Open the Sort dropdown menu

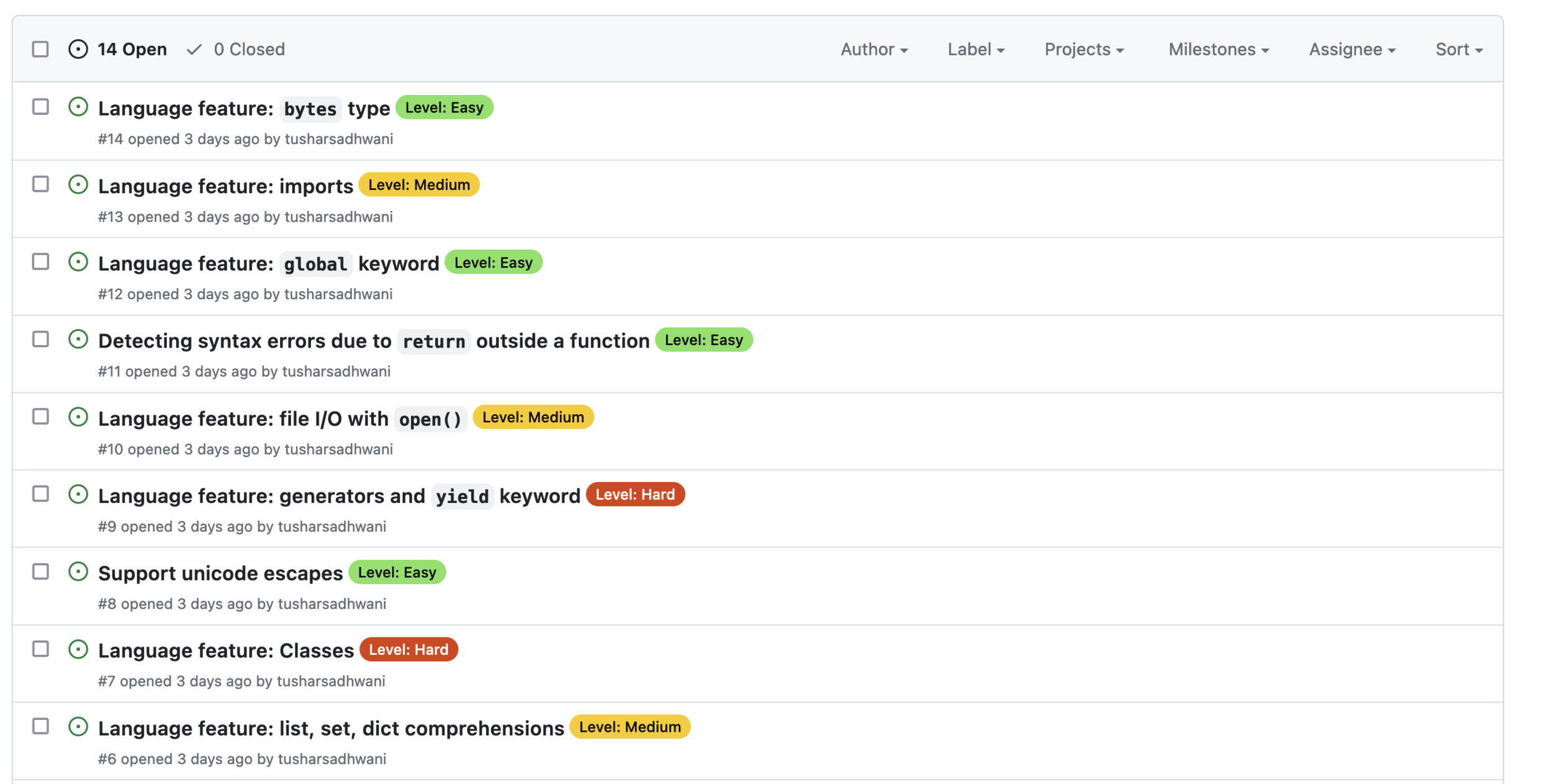click(1458, 50)
